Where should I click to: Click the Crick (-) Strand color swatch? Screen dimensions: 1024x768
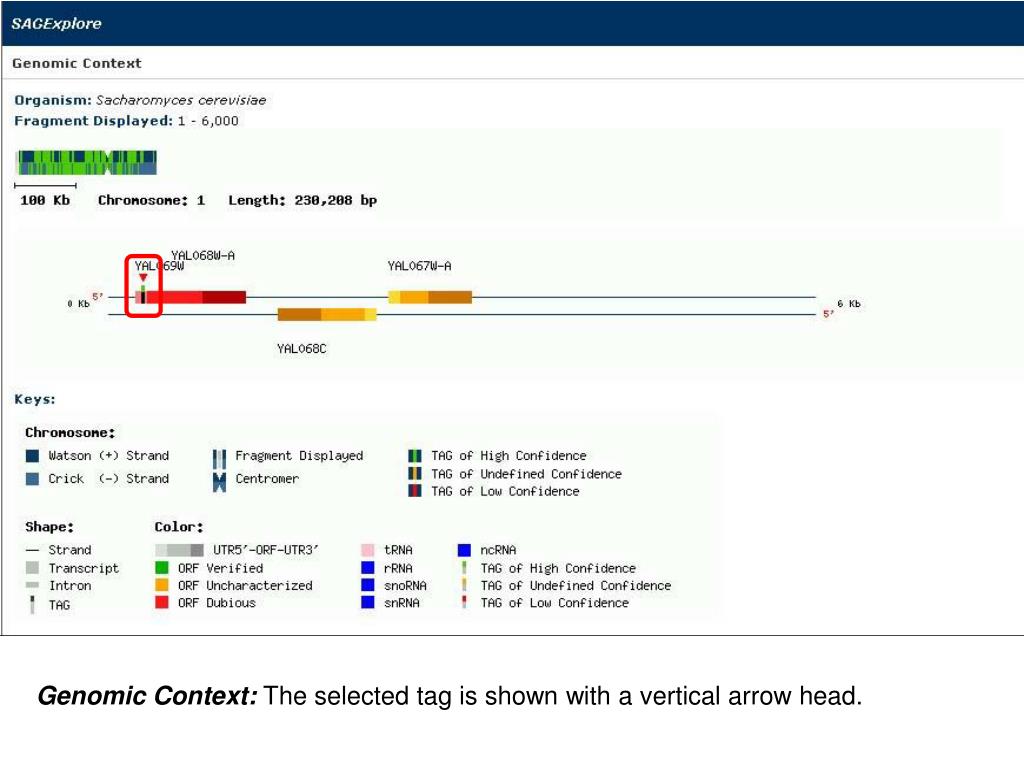point(32,479)
